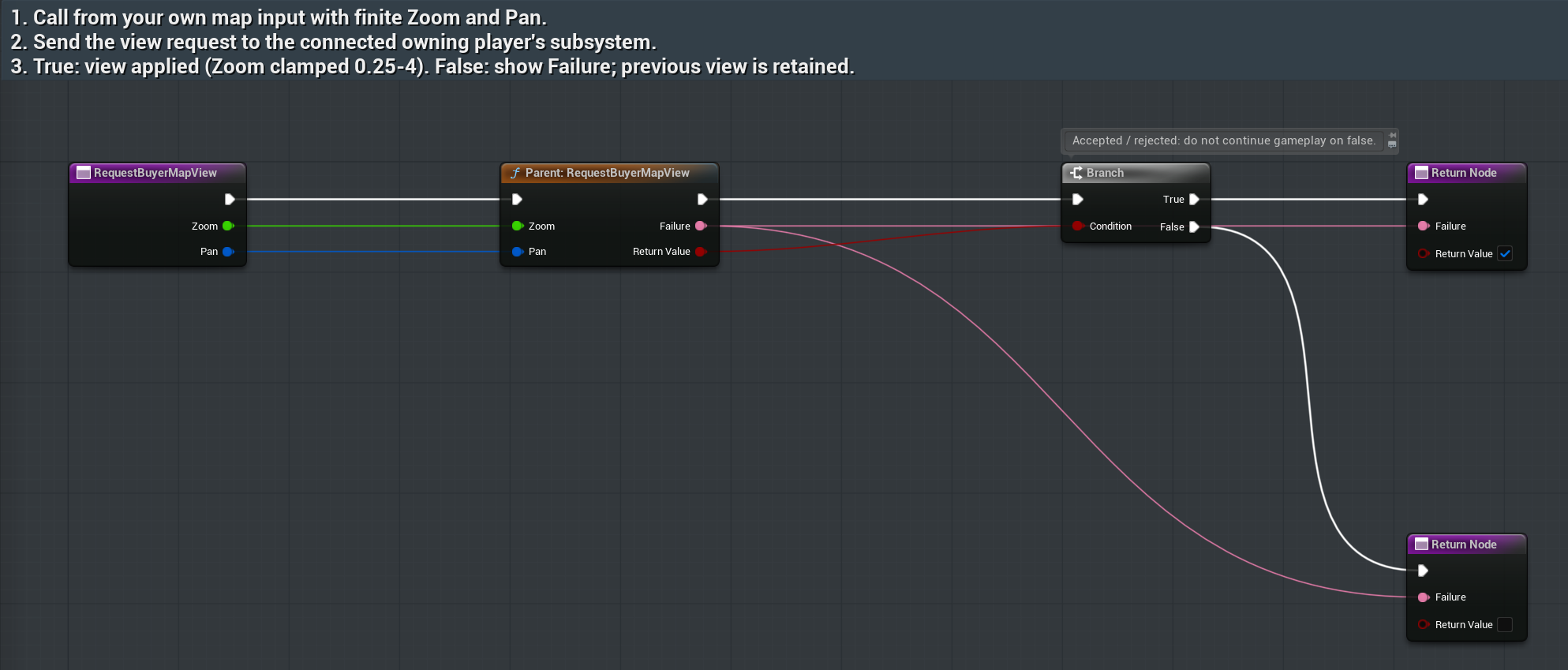Click the True exec output pin on Branch
The height and width of the screenshot is (670, 1568).
1194,199
